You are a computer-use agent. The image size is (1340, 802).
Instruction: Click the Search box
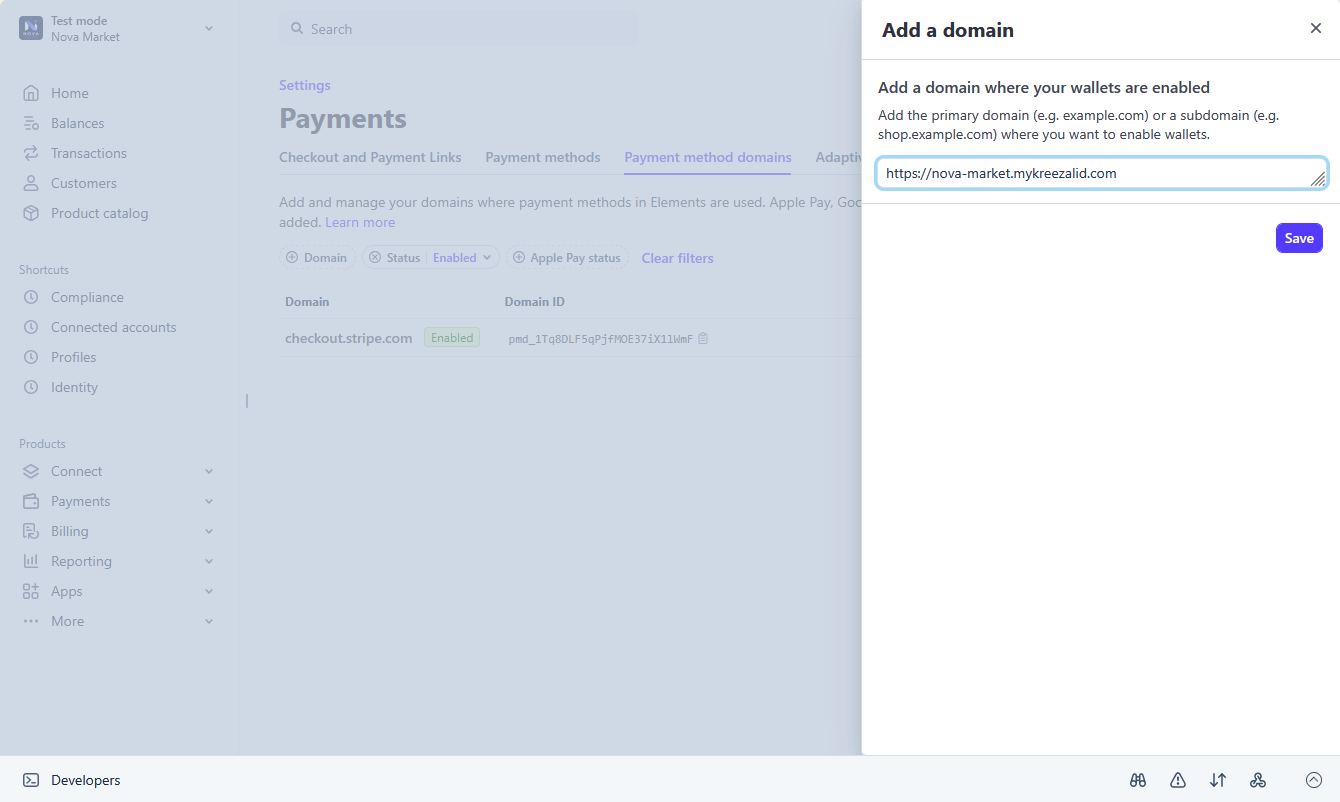pyautogui.click(x=459, y=29)
